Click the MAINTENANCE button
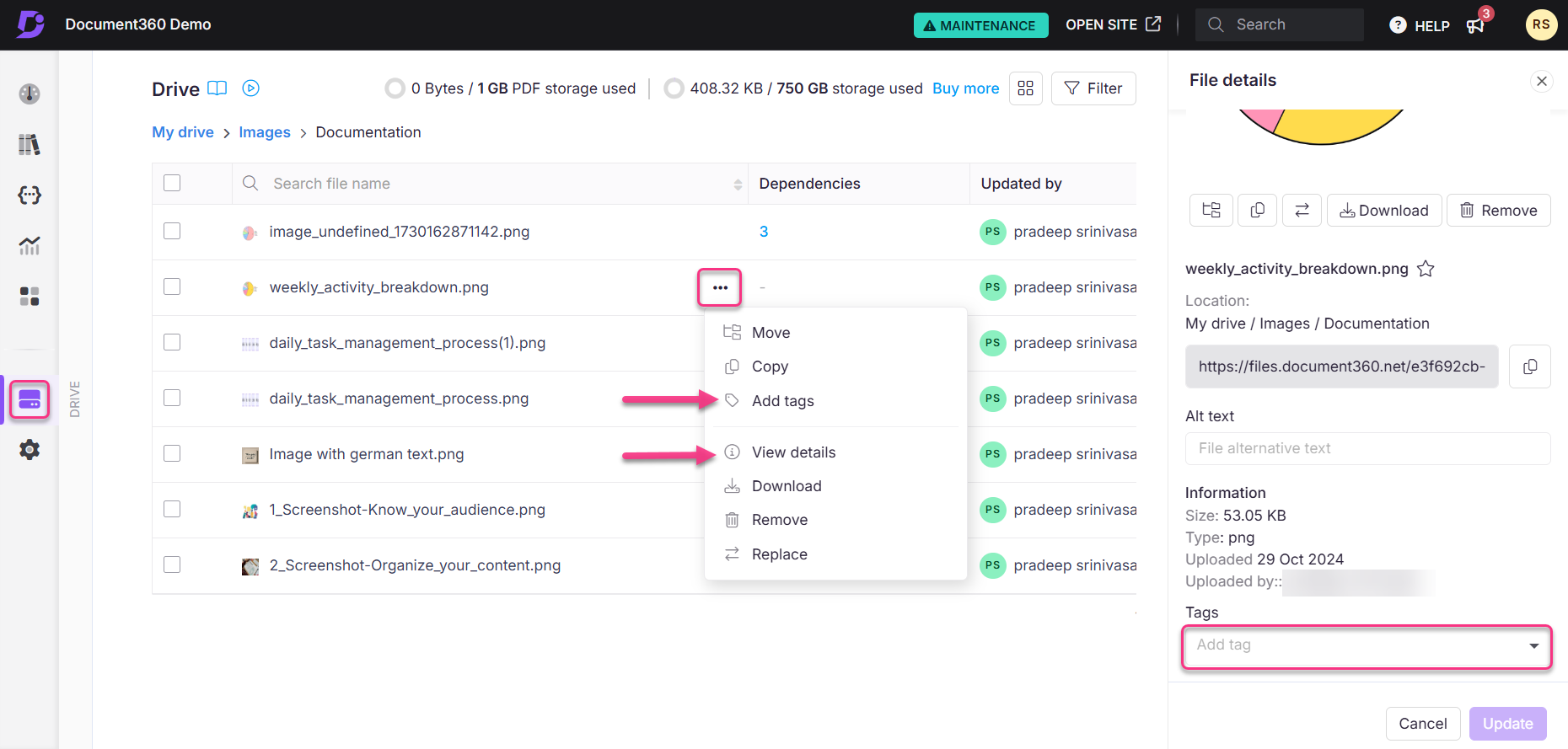The height and width of the screenshot is (749, 1568). (980, 25)
